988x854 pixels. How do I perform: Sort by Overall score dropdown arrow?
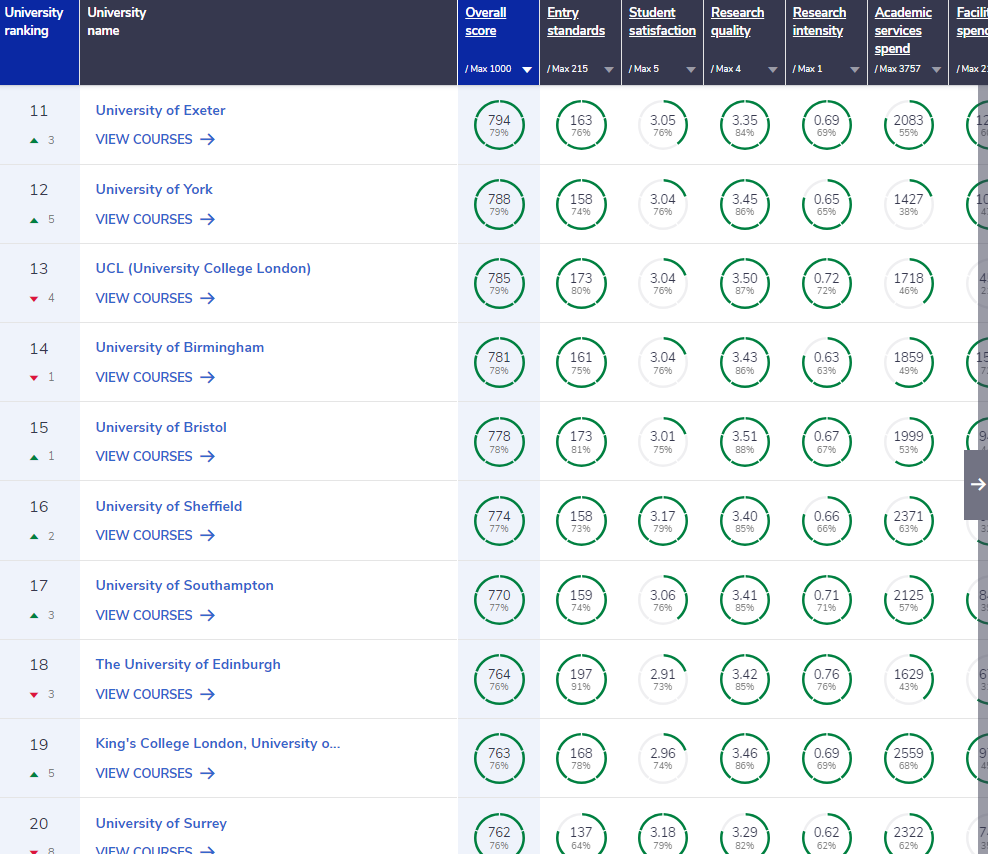(x=527, y=70)
